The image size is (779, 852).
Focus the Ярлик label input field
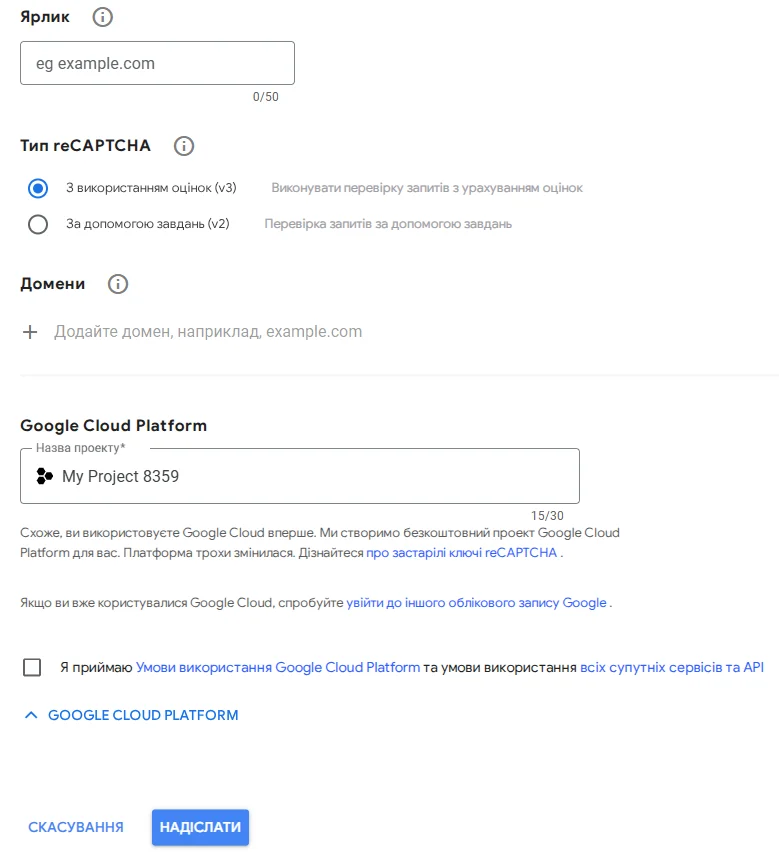point(158,63)
